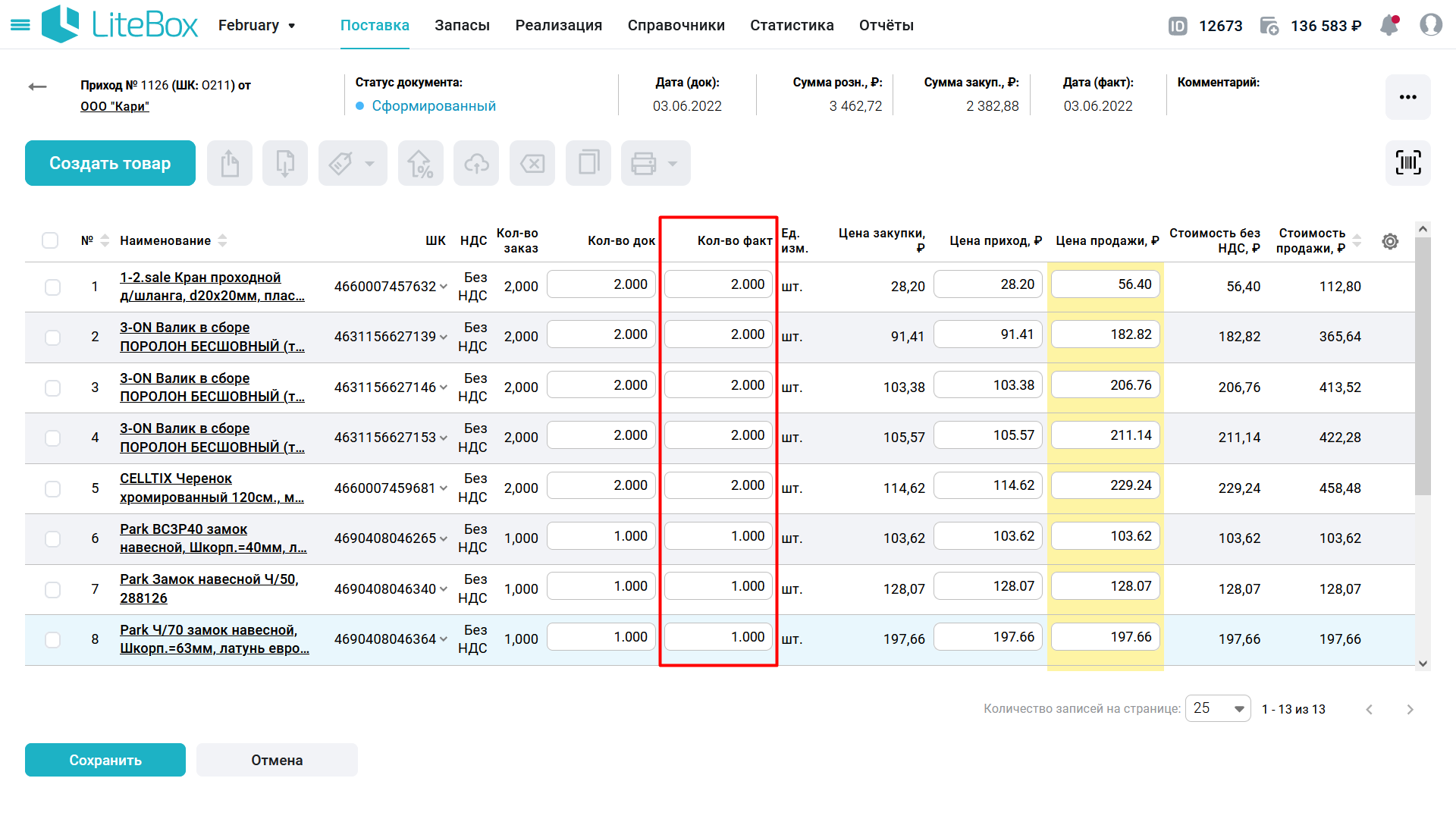Viewport: 1456px width, 819px height.
Task: Open the Отчёты menu
Action: [886, 26]
